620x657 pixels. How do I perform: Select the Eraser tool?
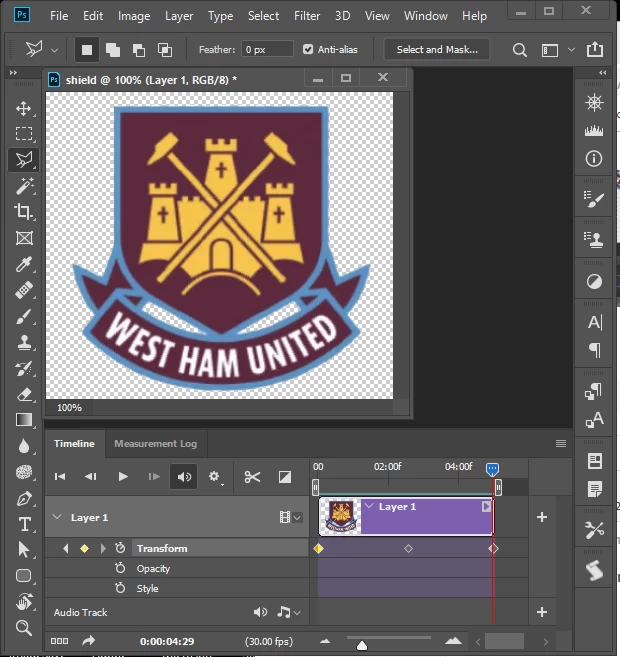click(23, 394)
